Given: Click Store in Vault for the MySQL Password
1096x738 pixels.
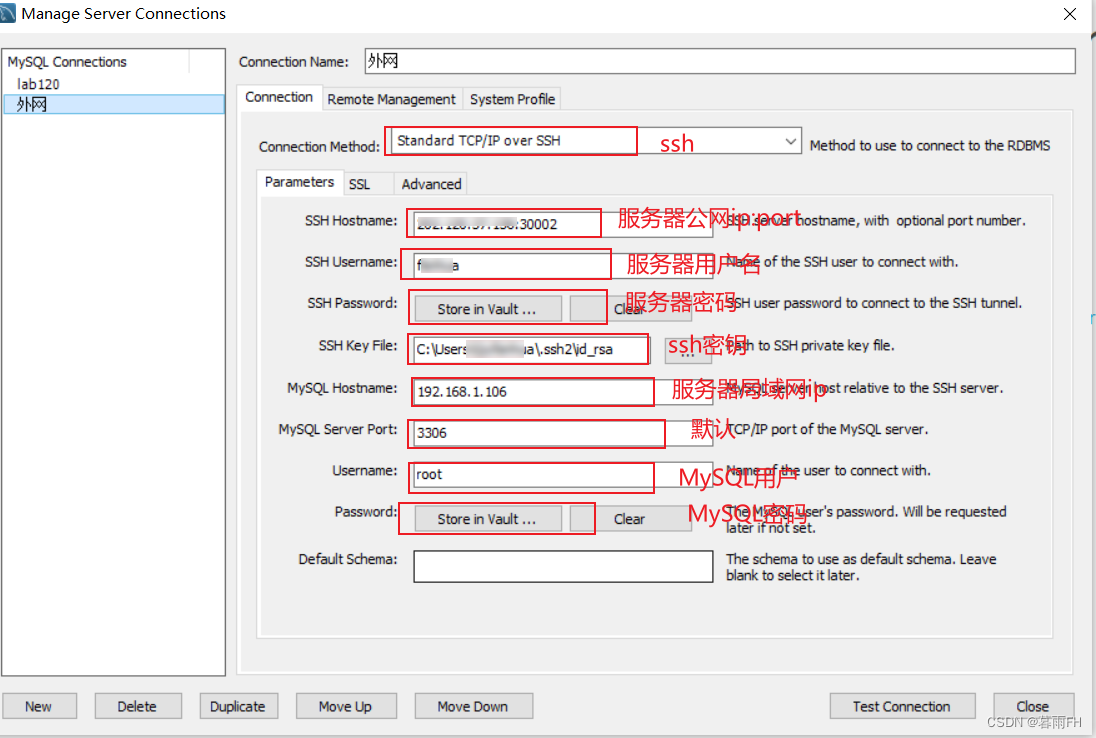Looking at the screenshot, I should 486,518.
